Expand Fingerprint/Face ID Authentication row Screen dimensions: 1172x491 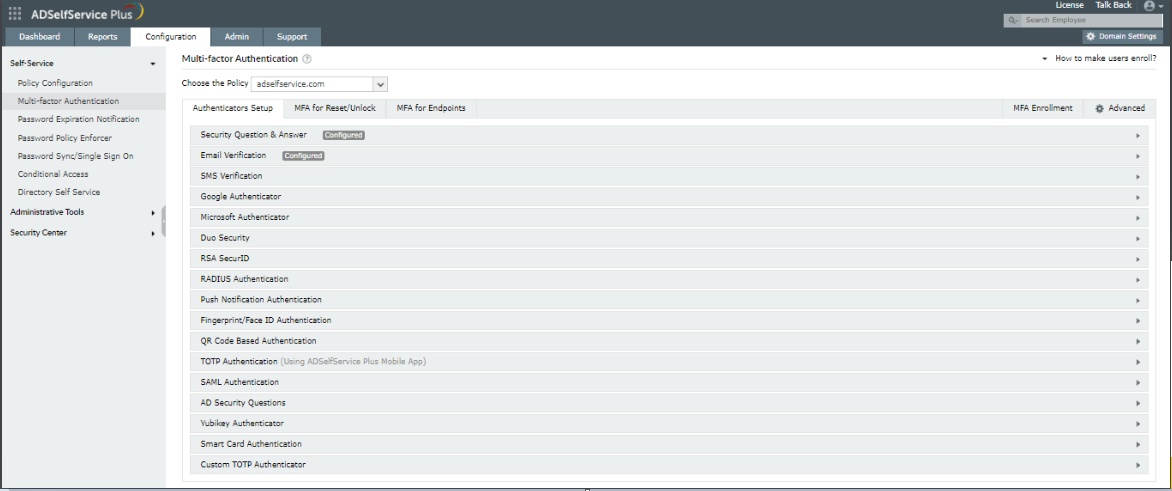[x=670, y=321]
